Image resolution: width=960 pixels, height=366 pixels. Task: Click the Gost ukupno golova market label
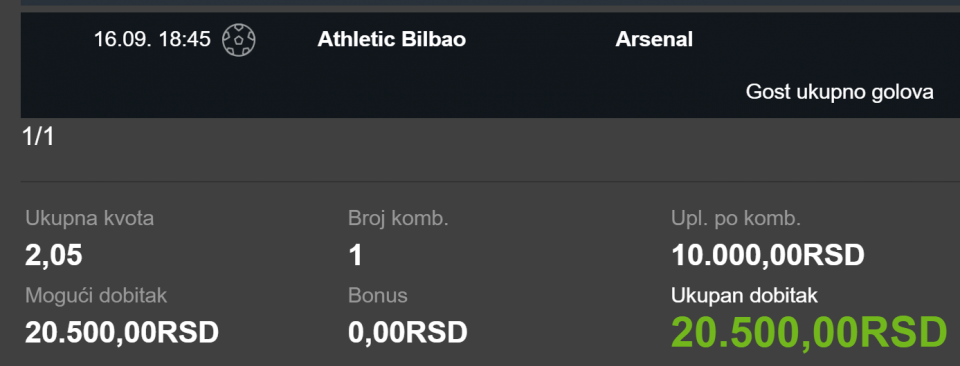839,92
